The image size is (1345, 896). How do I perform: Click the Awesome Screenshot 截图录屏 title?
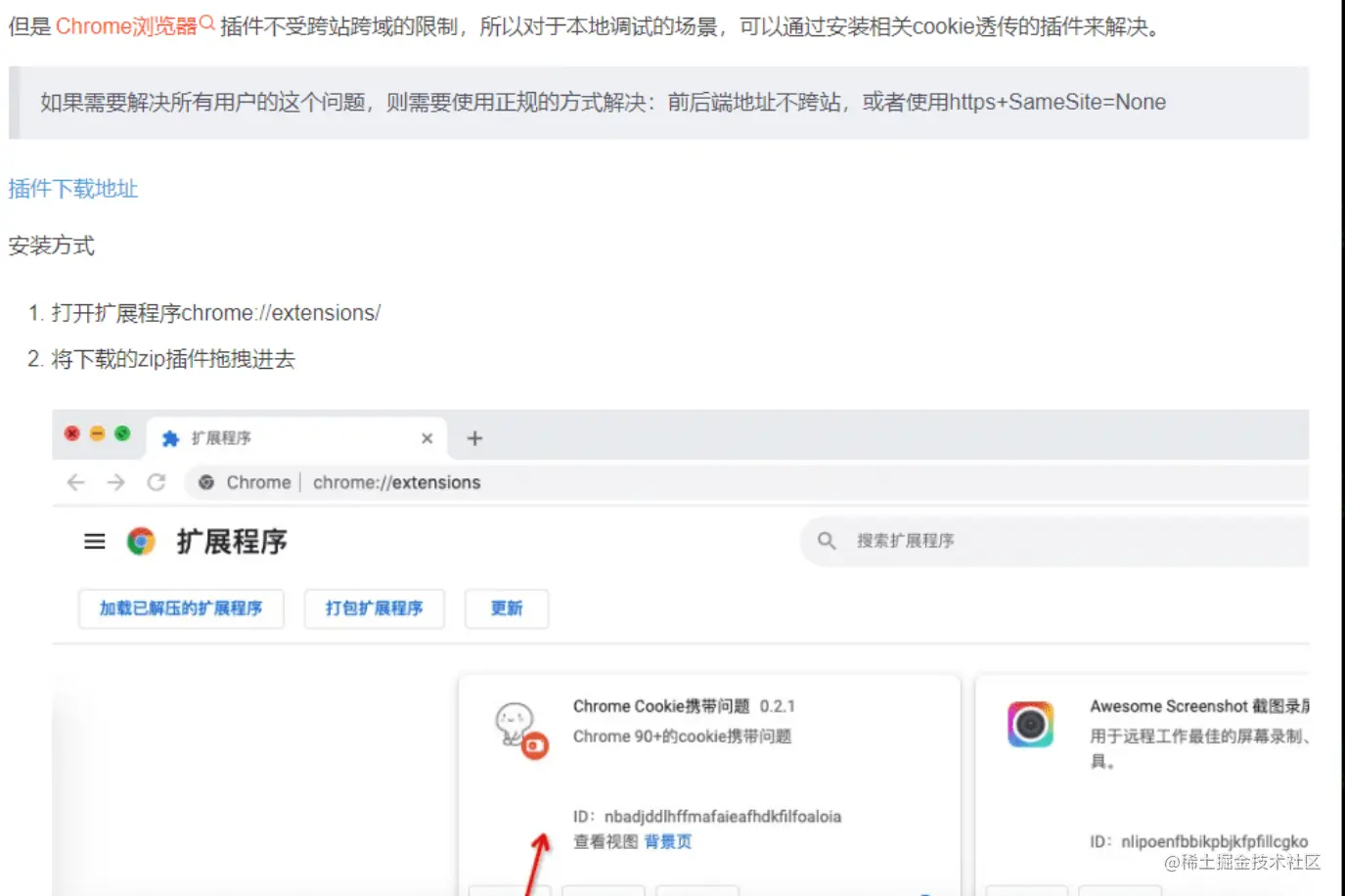1199,706
